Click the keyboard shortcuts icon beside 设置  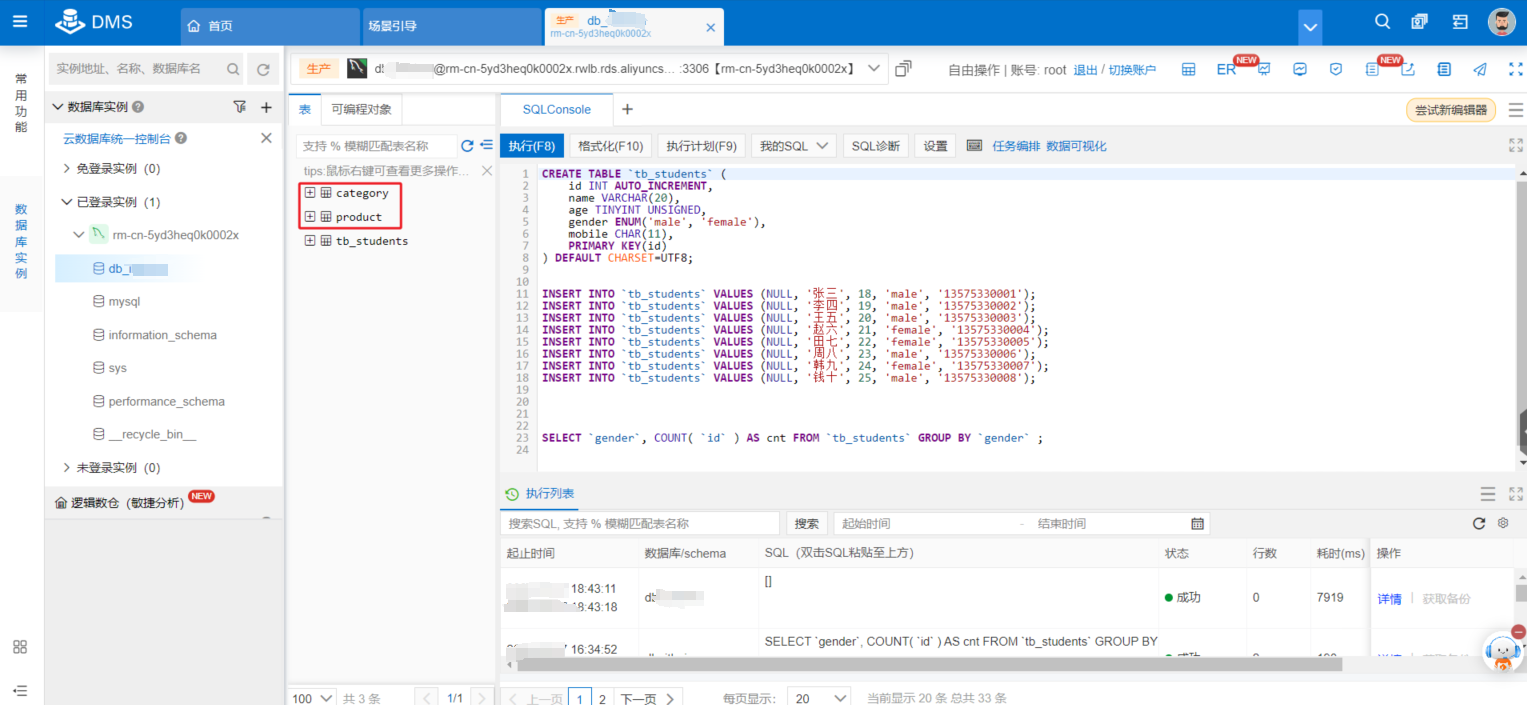click(x=974, y=146)
